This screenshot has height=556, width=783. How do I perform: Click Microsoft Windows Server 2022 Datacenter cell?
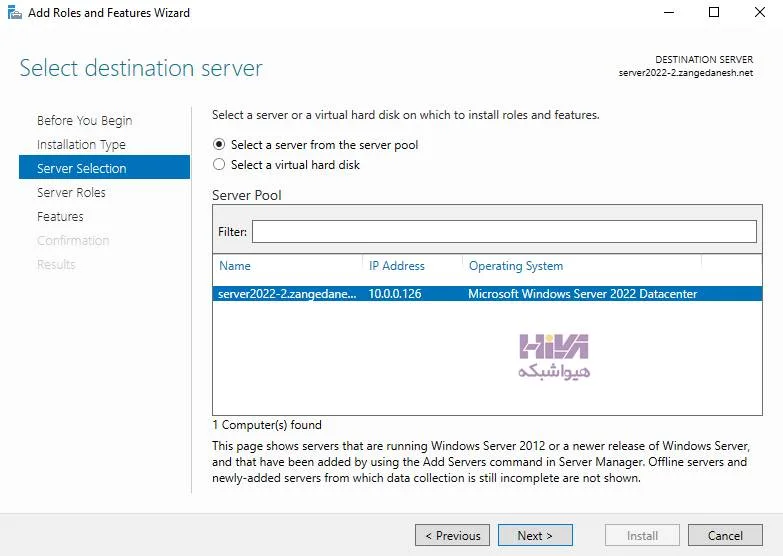[x=582, y=294]
